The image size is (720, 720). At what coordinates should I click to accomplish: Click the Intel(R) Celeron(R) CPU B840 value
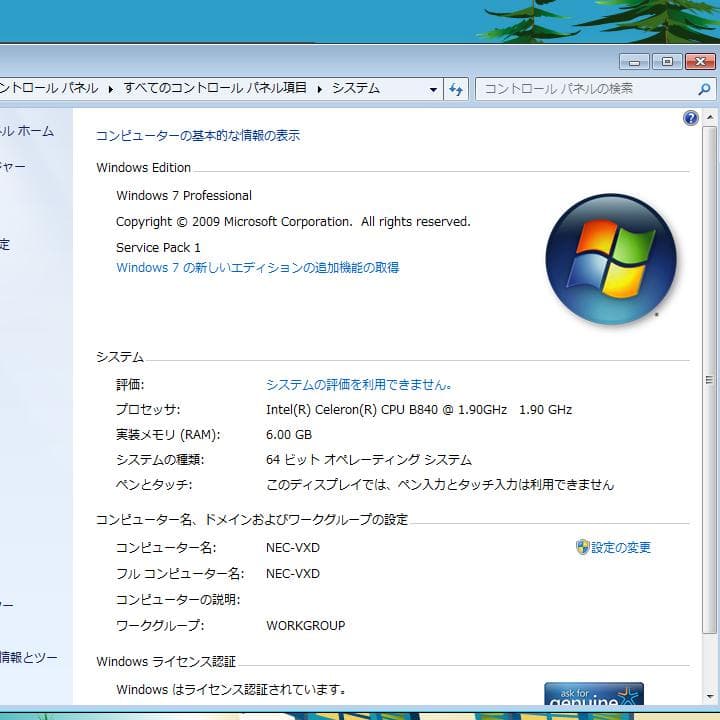click(419, 410)
